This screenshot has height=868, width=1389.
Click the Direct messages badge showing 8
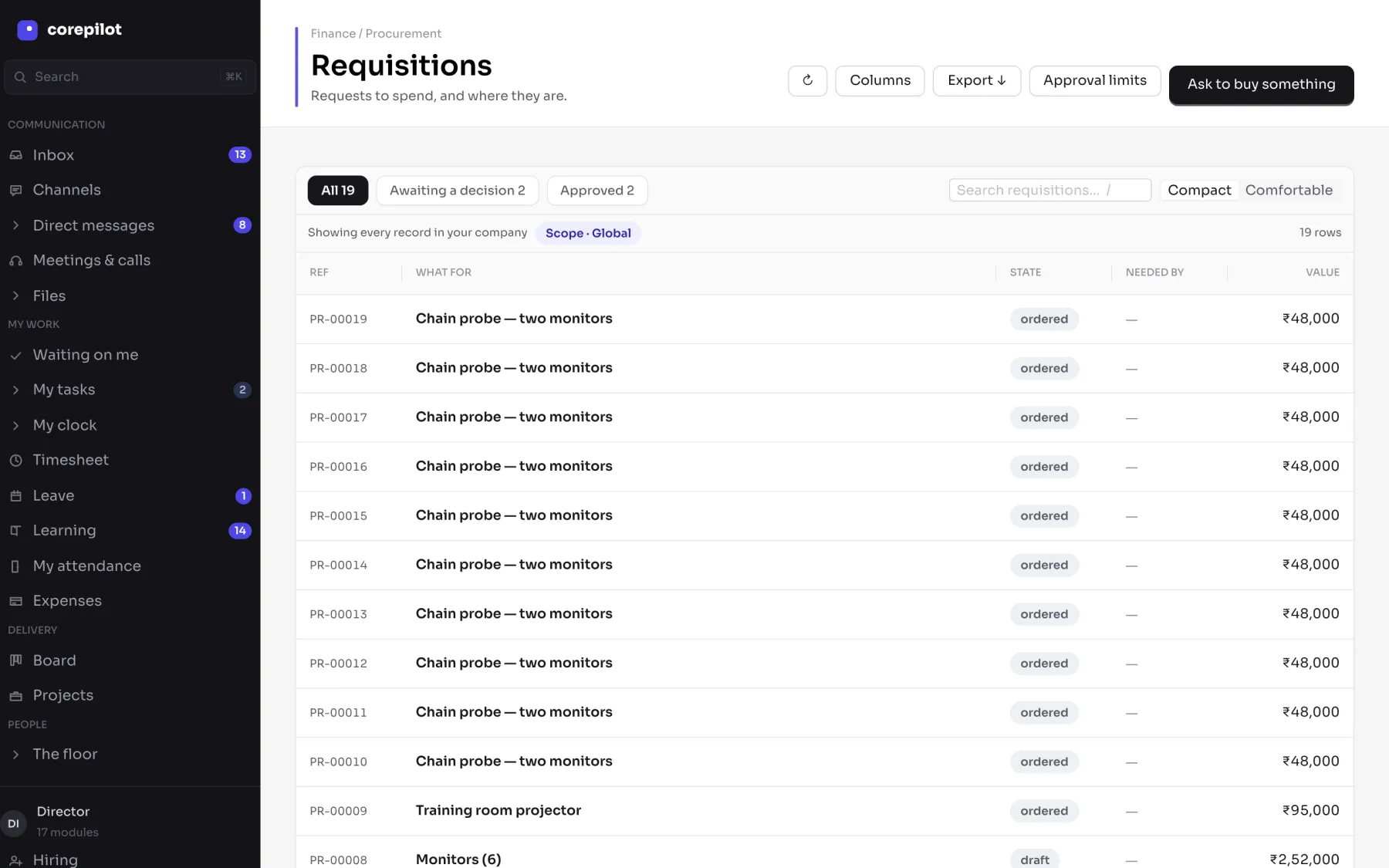click(242, 225)
